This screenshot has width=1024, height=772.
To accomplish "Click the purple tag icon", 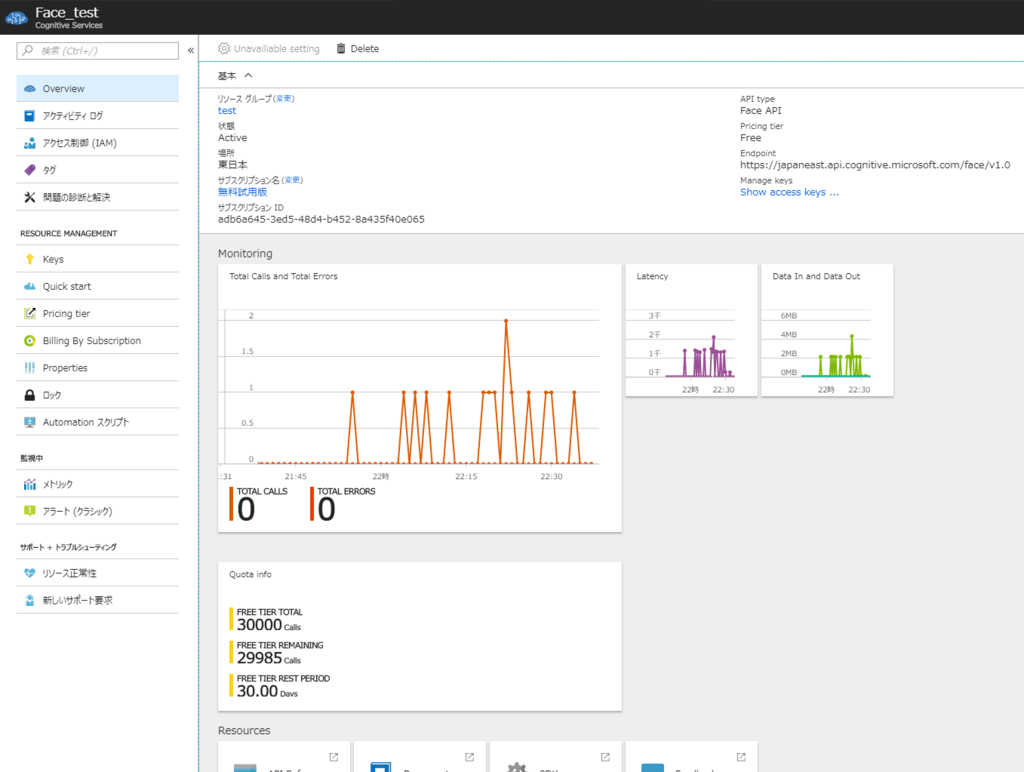I will 29,170.
